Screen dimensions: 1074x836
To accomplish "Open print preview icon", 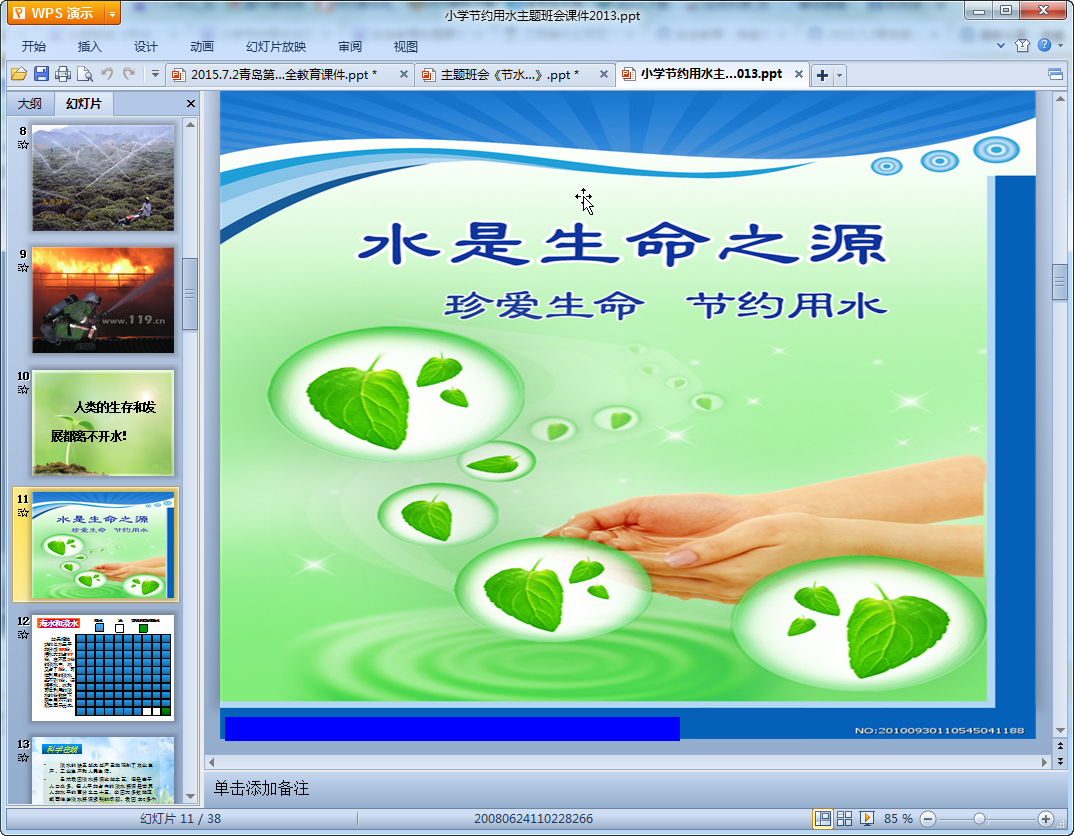I will click(85, 74).
